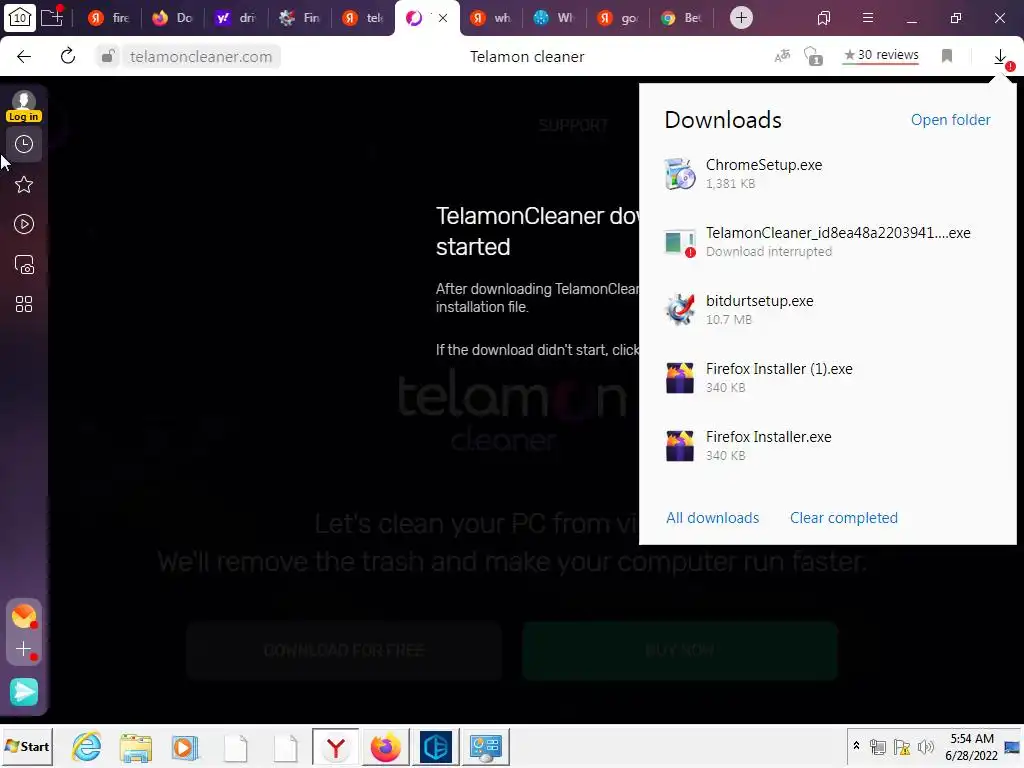This screenshot has height=768, width=1024.
Task: Open the bookmarks panel icon in title bar
Action: pos(824,18)
